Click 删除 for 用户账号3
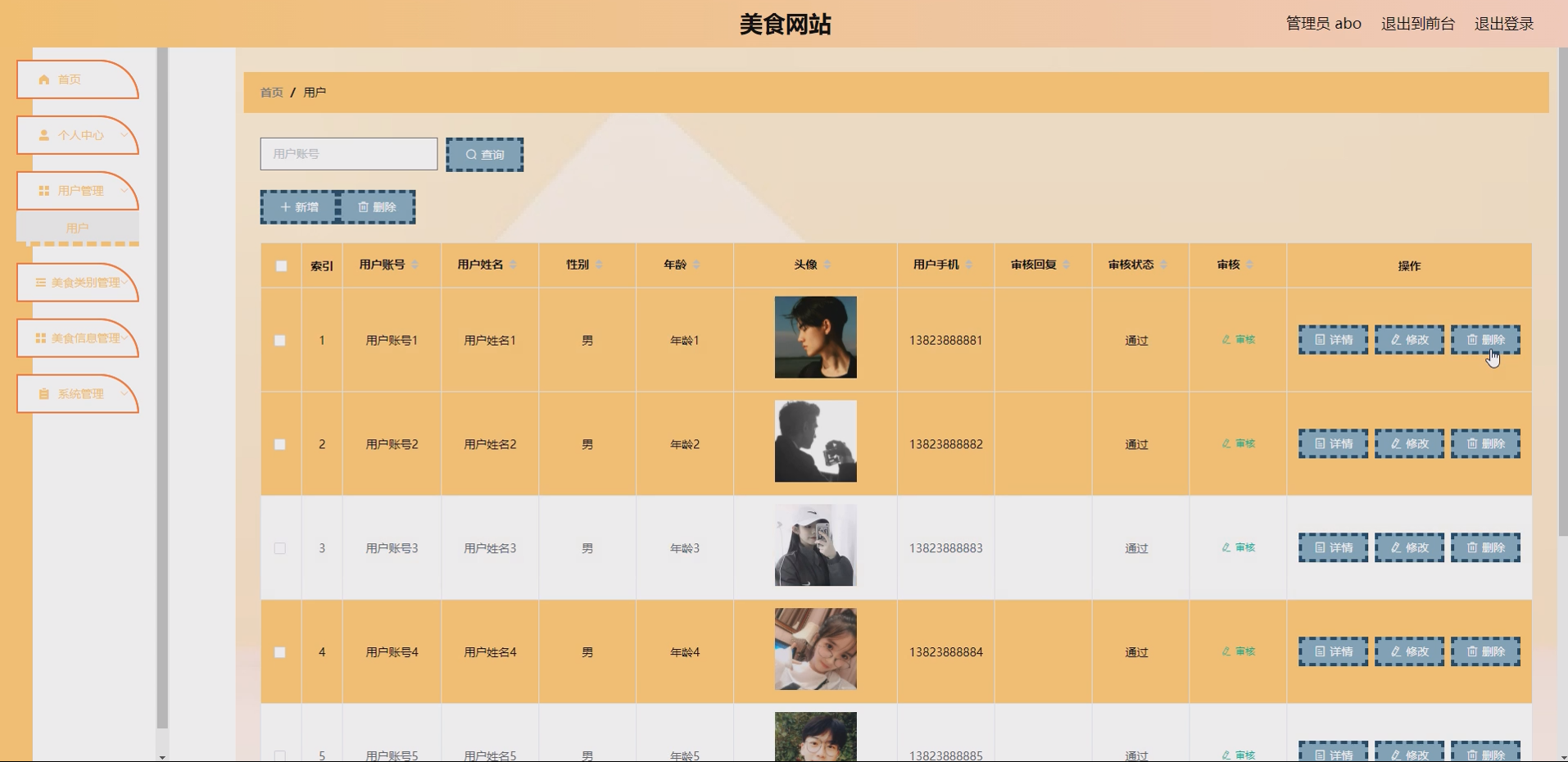Viewport: 1568px width, 762px height. pos(1485,548)
